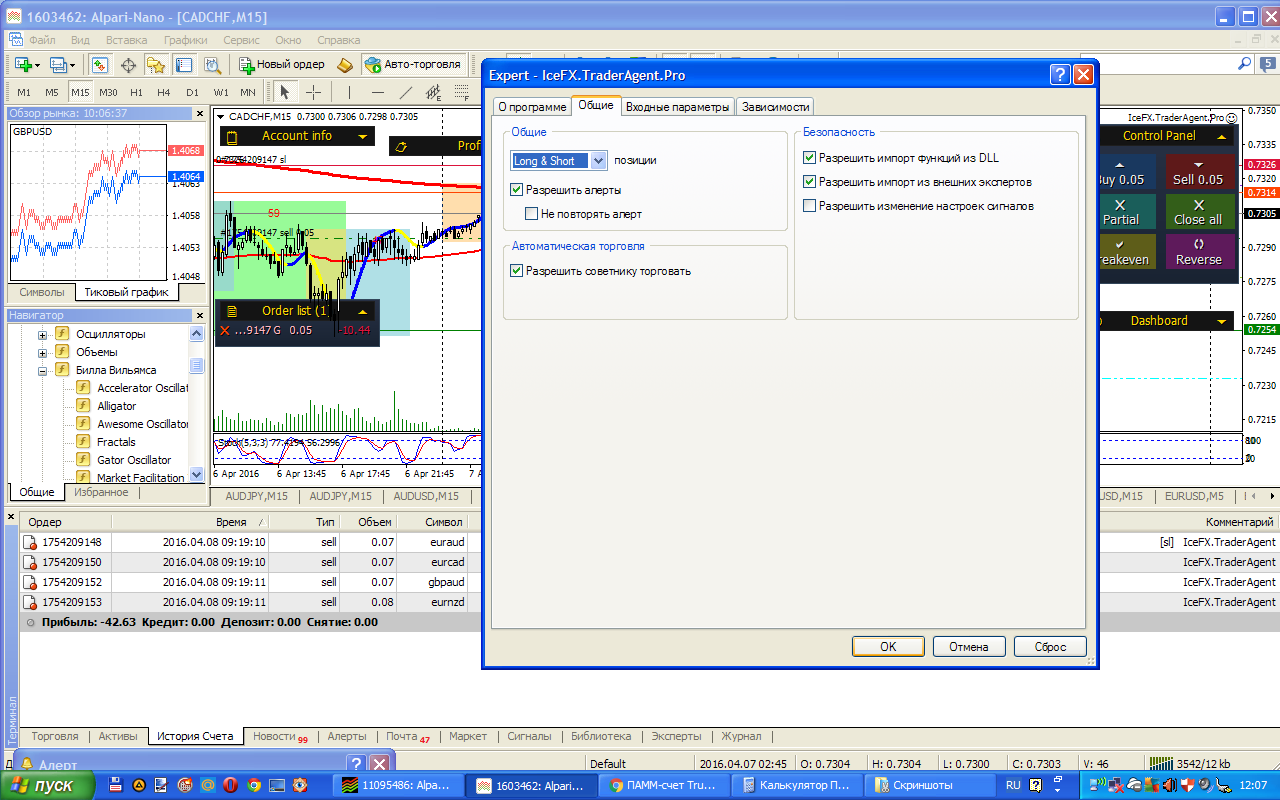Open the New Chart dropdown arrow
This screenshot has height=800, width=1280.
[37, 65]
